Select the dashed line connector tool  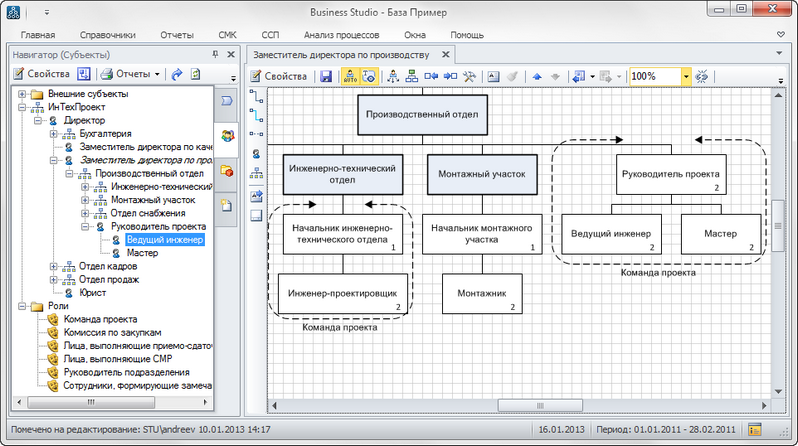pos(256,134)
